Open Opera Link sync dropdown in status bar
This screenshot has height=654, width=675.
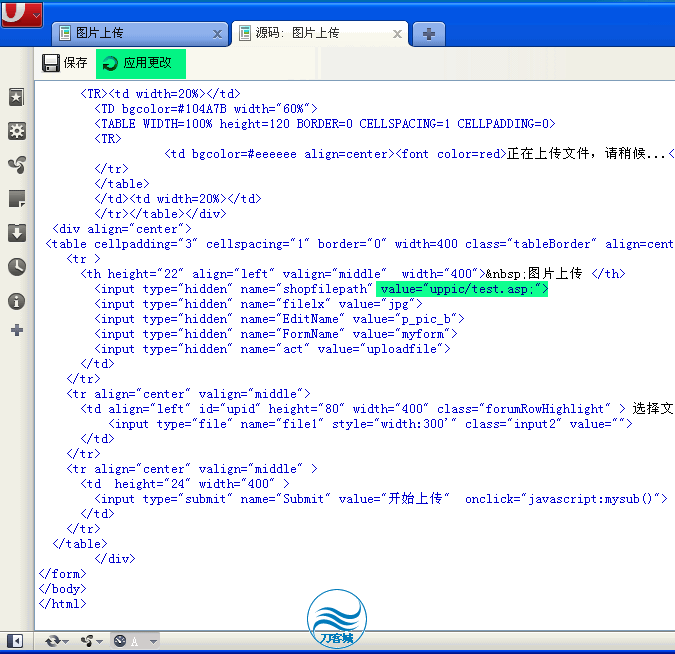coord(56,641)
